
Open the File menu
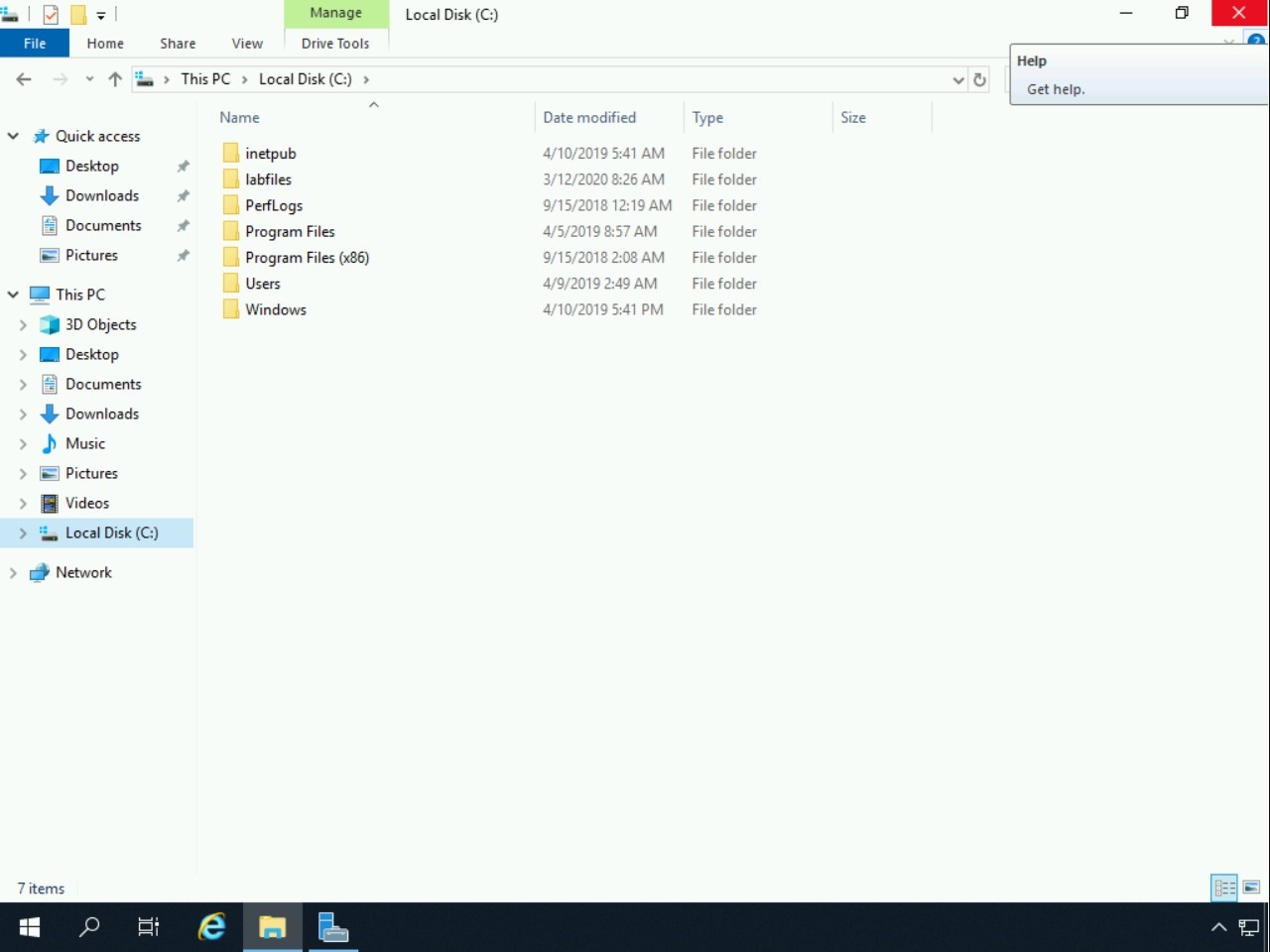35,44
